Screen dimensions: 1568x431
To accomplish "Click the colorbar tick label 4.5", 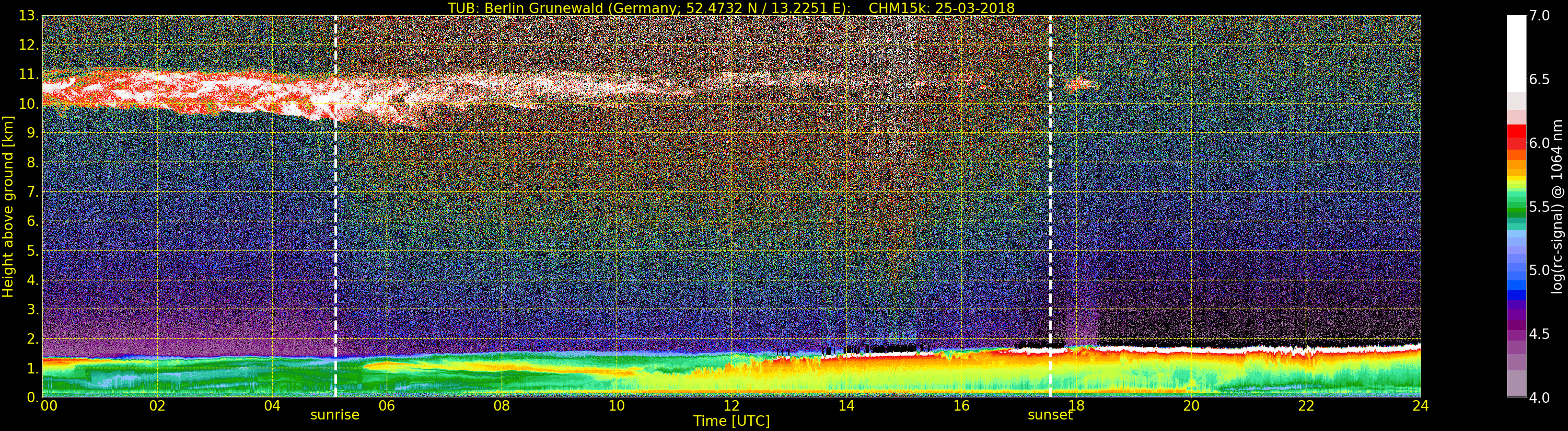I will tap(1539, 334).
